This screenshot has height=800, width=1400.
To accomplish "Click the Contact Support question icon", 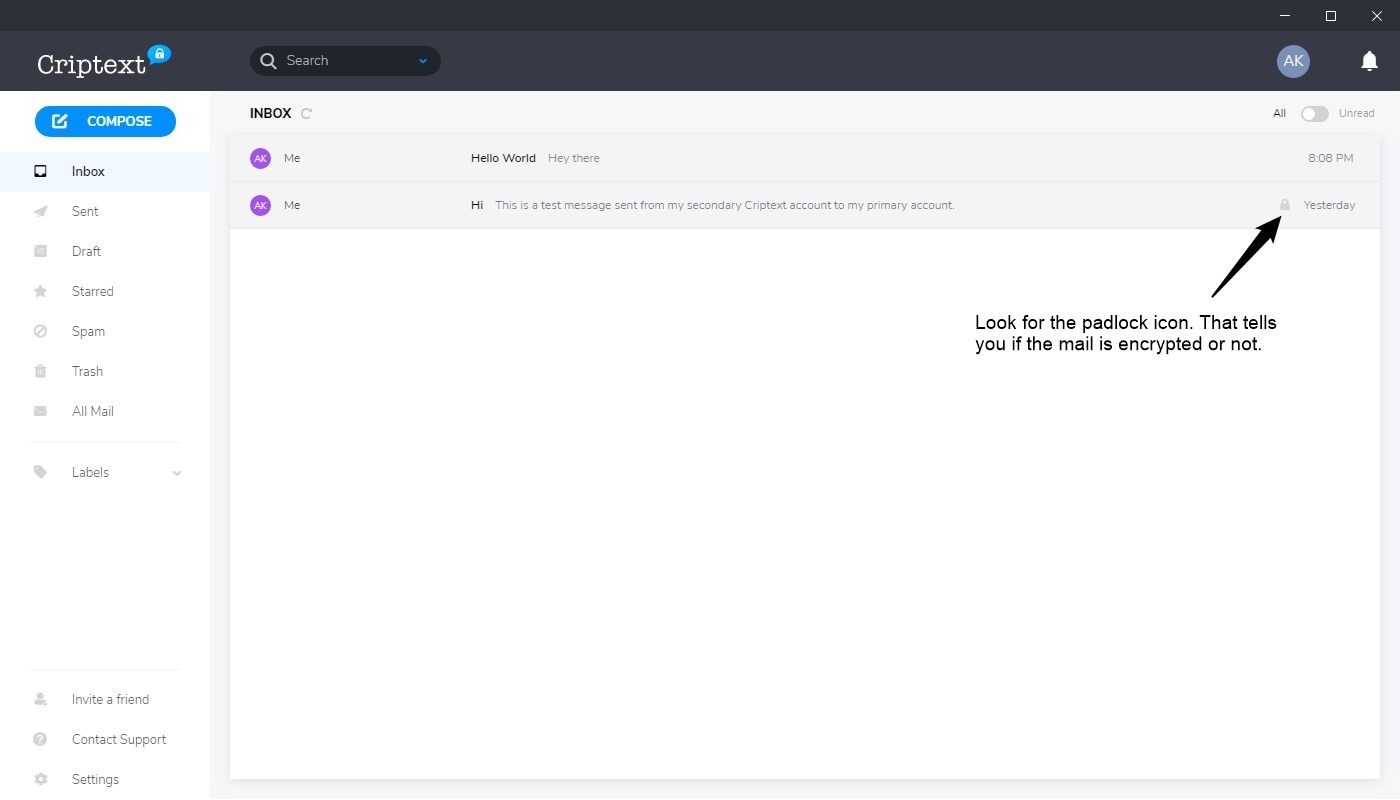I will coord(40,739).
